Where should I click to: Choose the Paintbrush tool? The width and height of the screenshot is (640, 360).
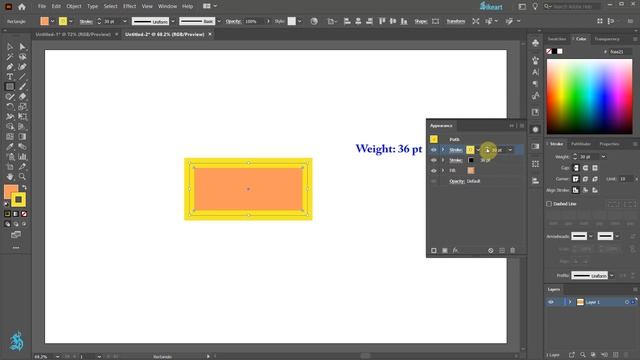22,87
